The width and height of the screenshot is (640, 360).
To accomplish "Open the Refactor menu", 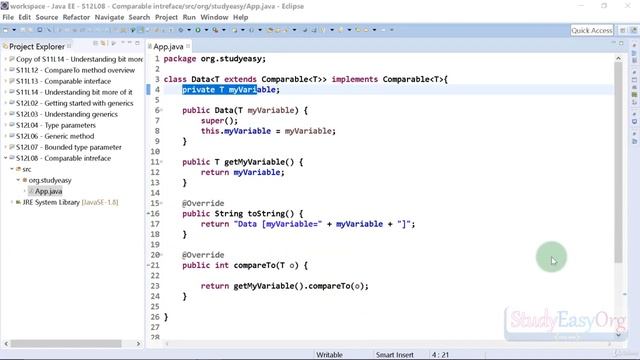I will tap(76, 17).
